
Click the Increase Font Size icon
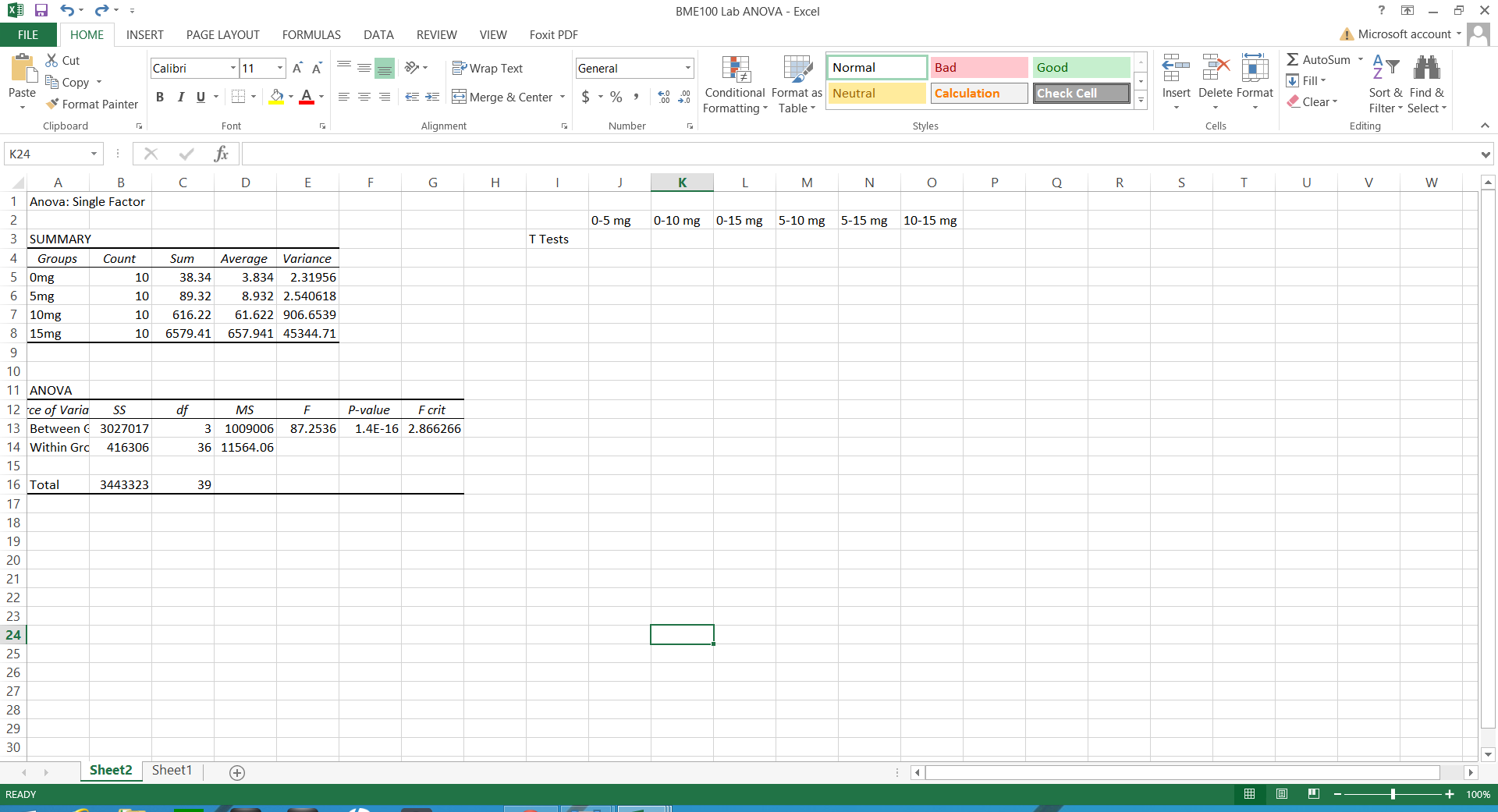(297, 69)
